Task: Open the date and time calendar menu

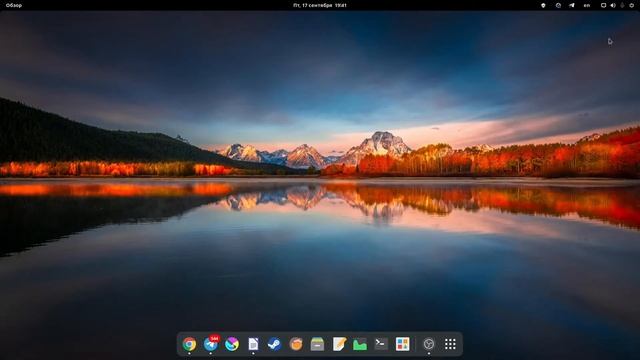Action: [x=320, y=5]
